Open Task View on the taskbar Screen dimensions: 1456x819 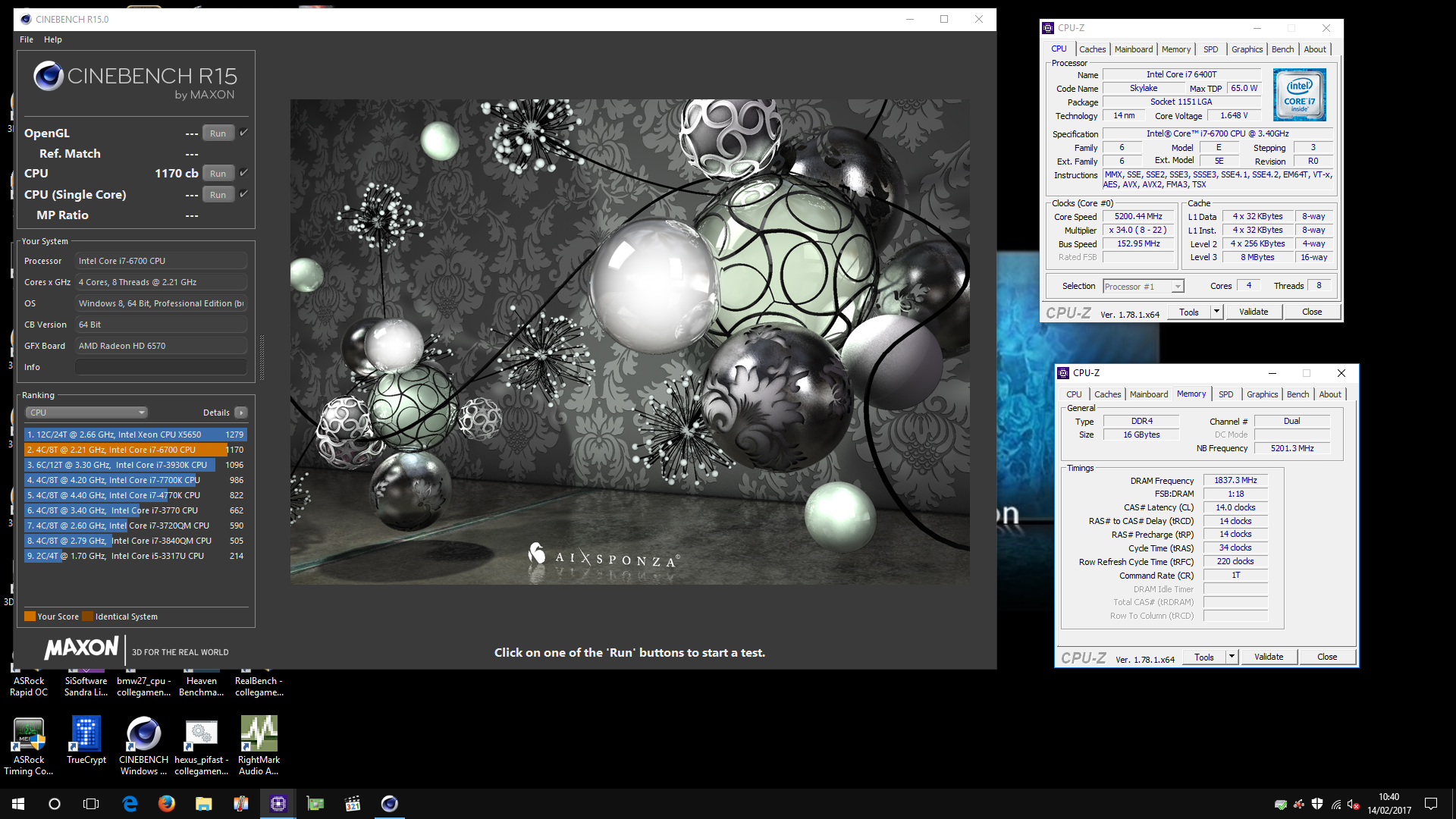[x=91, y=804]
